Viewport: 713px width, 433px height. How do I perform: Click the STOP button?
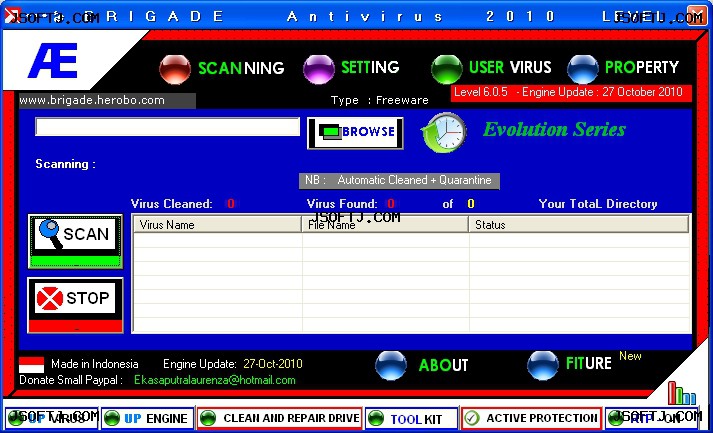coord(75,305)
